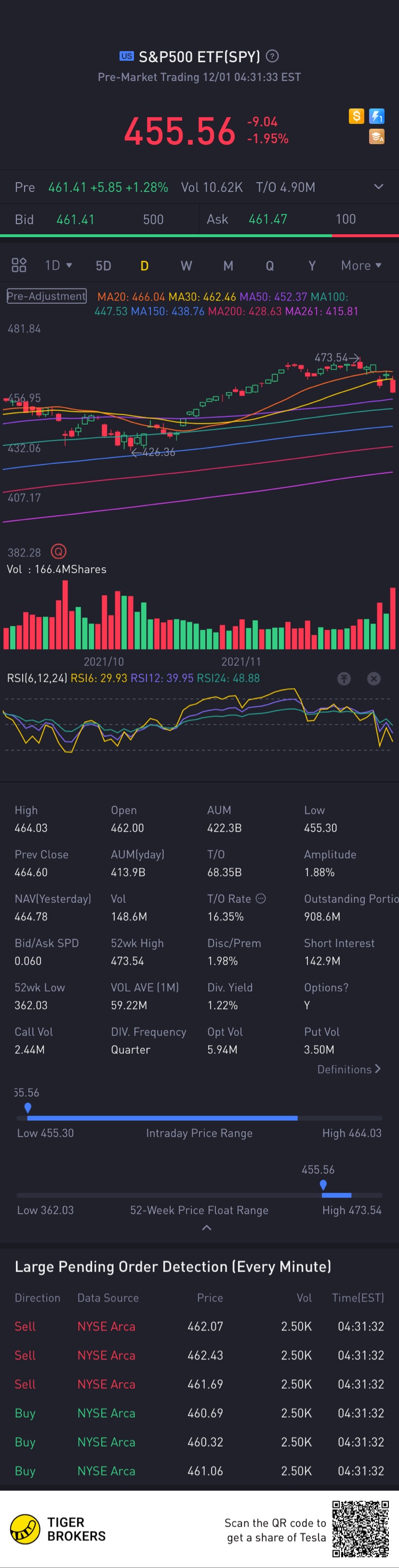The image size is (399, 1568).
Task: Select the W weekly chart tab
Action: (186, 266)
